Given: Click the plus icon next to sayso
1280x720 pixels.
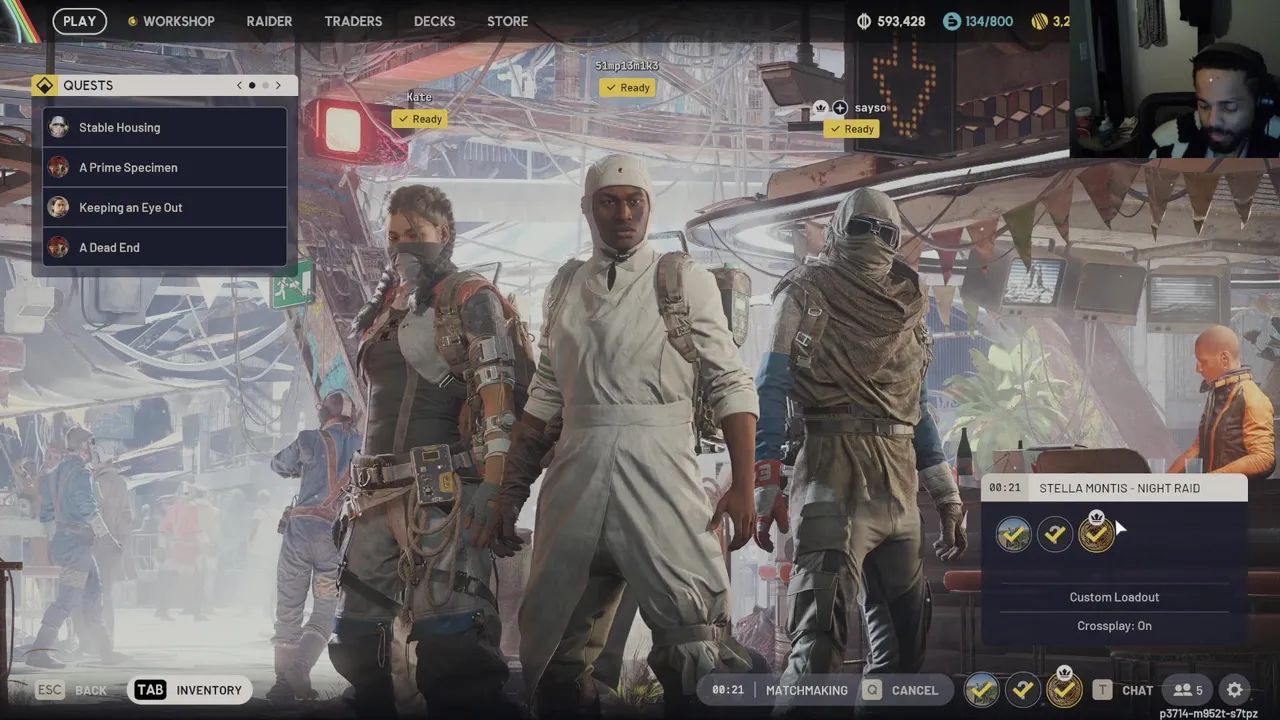Looking at the screenshot, I should [x=840, y=107].
